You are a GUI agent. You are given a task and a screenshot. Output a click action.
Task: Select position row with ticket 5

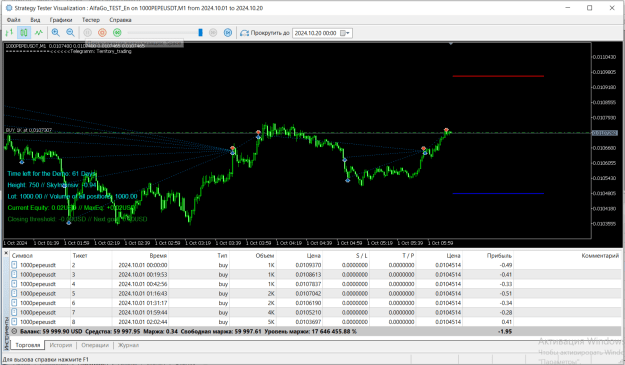(315, 293)
